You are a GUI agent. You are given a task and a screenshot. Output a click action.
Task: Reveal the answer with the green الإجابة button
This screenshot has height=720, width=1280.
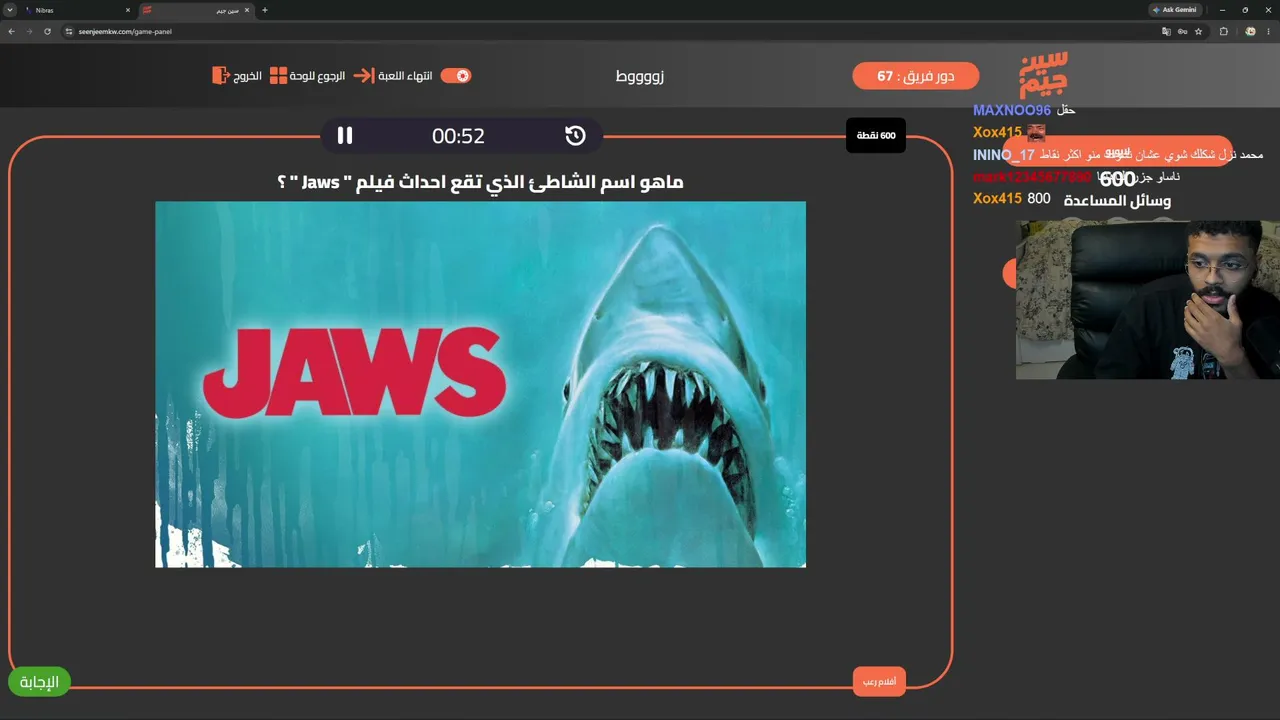coord(40,682)
